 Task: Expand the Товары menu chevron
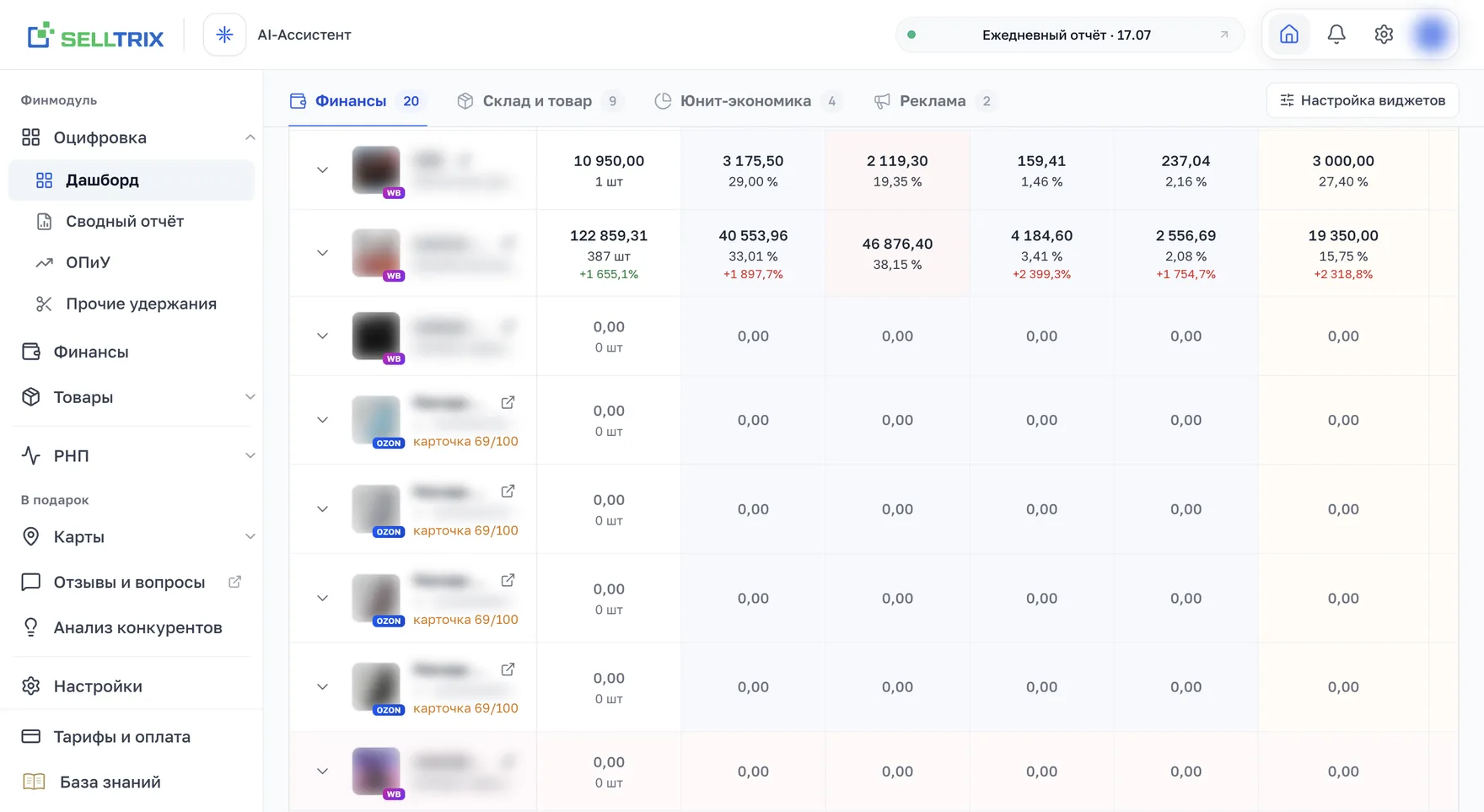[x=250, y=397]
